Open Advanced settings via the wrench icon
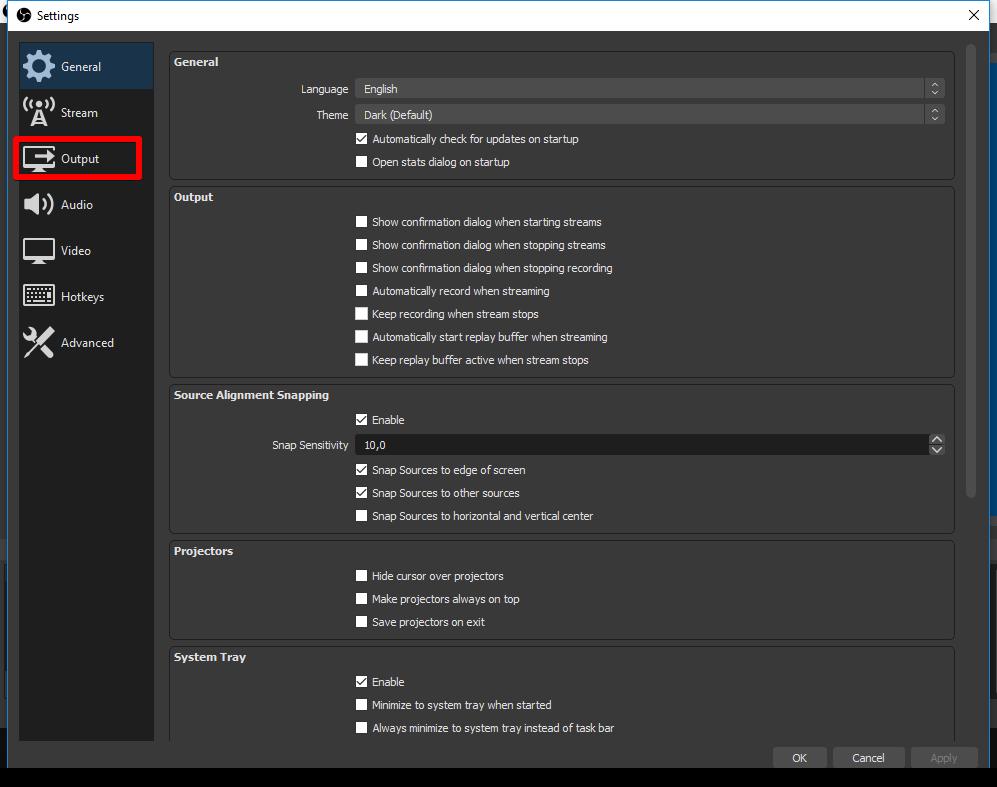Image resolution: width=997 pixels, height=787 pixels. 38,342
